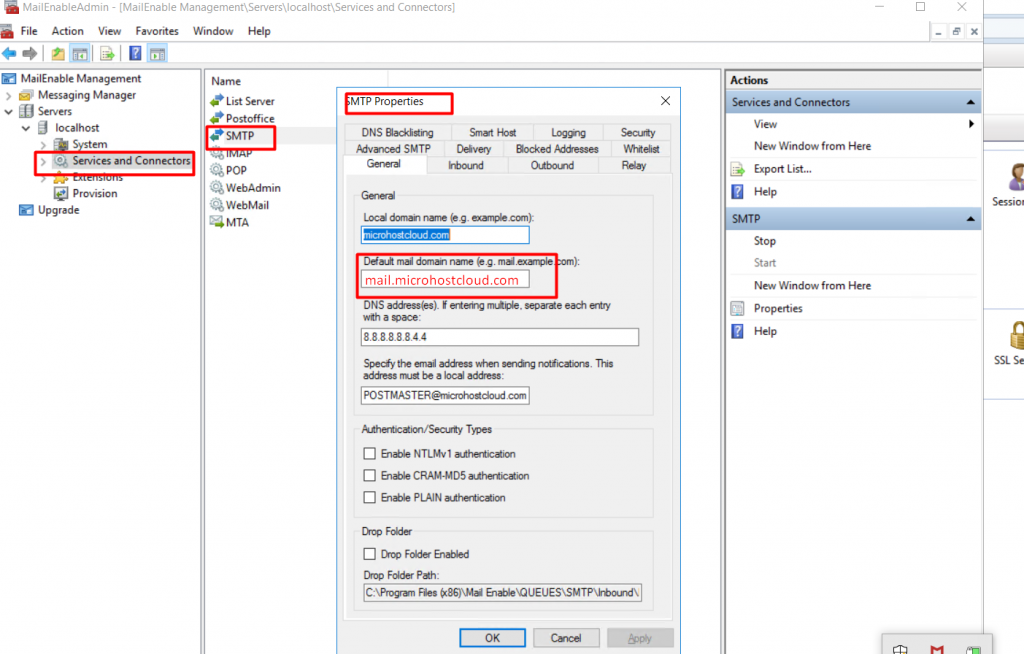Expand the Services and Connectors tree node

point(43,161)
